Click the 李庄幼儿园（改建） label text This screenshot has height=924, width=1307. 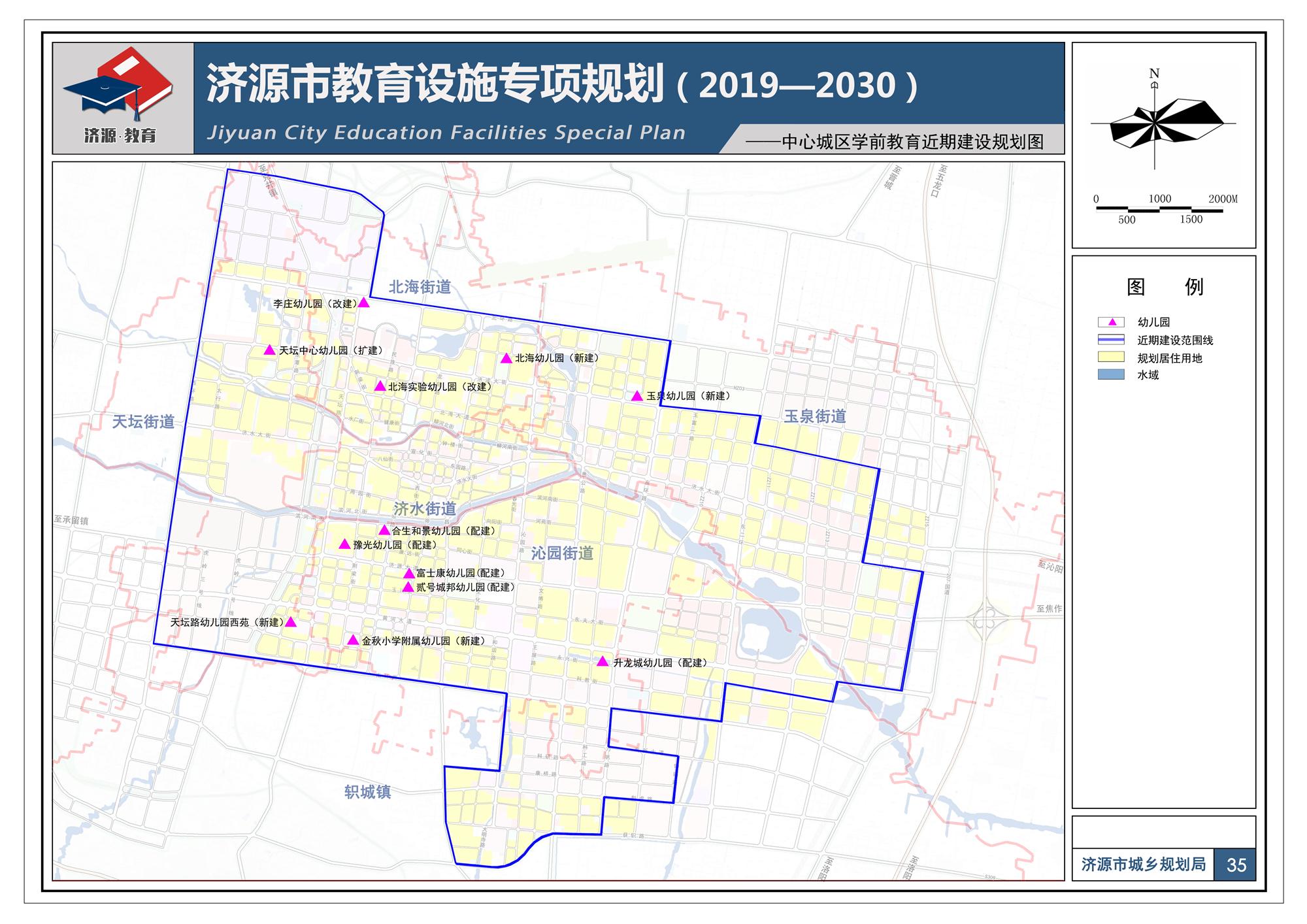point(315,304)
